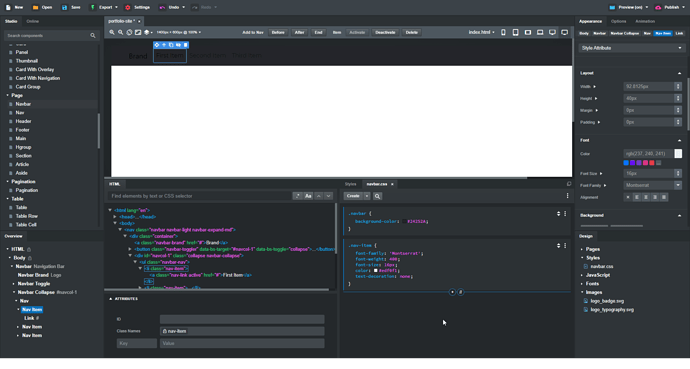The height and width of the screenshot is (369, 690).
Task: Toggle the lock icon beside Body in Overview
Action: pyautogui.click(x=30, y=258)
